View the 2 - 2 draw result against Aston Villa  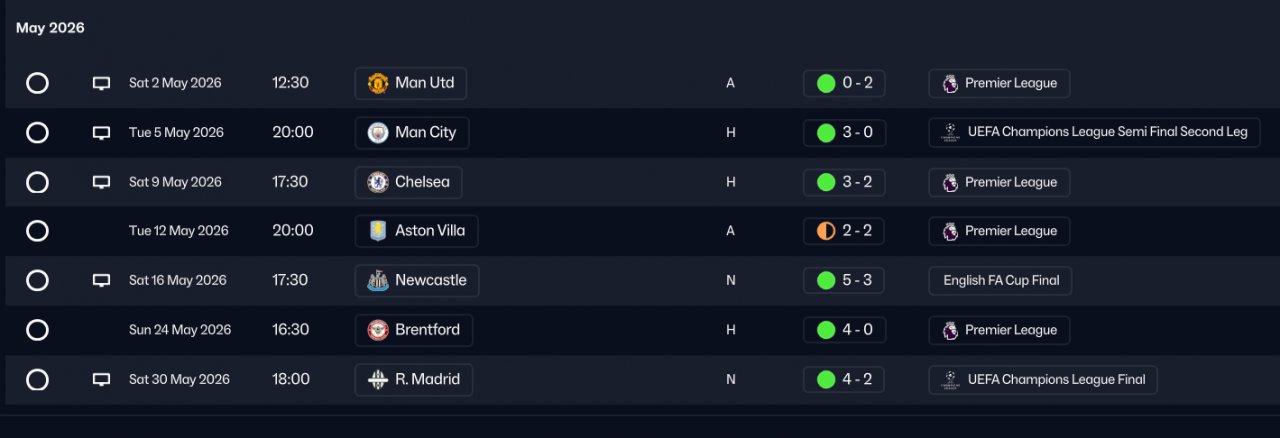click(x=844, y=231)
